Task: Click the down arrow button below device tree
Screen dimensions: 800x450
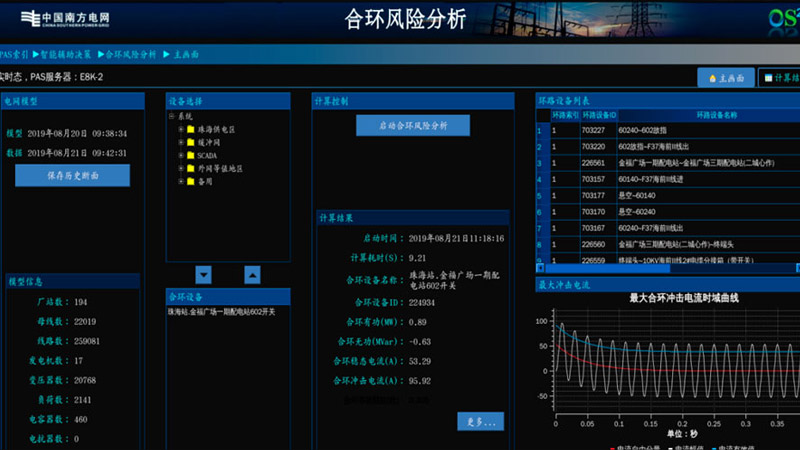Action: pos(203,274)
